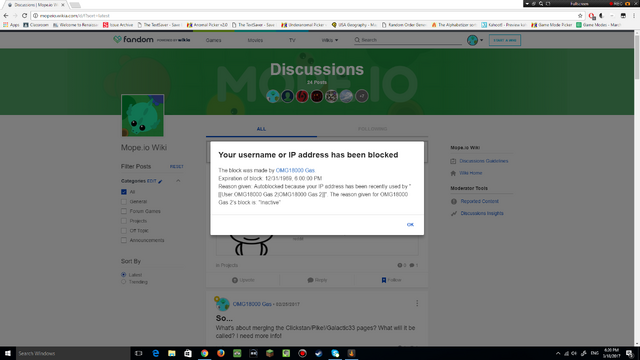This screenshot has height=360, width=640.
Task: Open the TV menu item
Action: click(x=292, y=40)
